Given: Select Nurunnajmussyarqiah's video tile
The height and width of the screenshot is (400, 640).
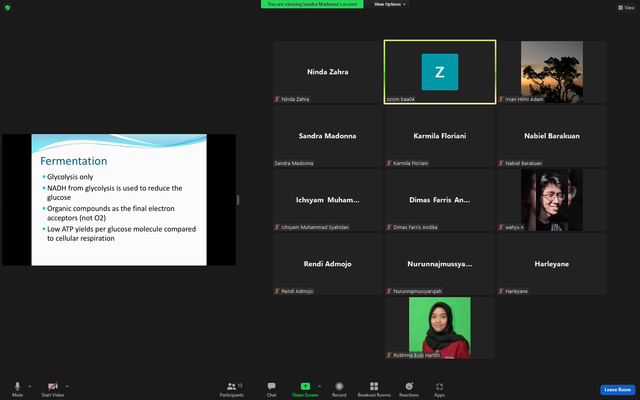Looking at the screenshot, I should click(x=440, y=264).
